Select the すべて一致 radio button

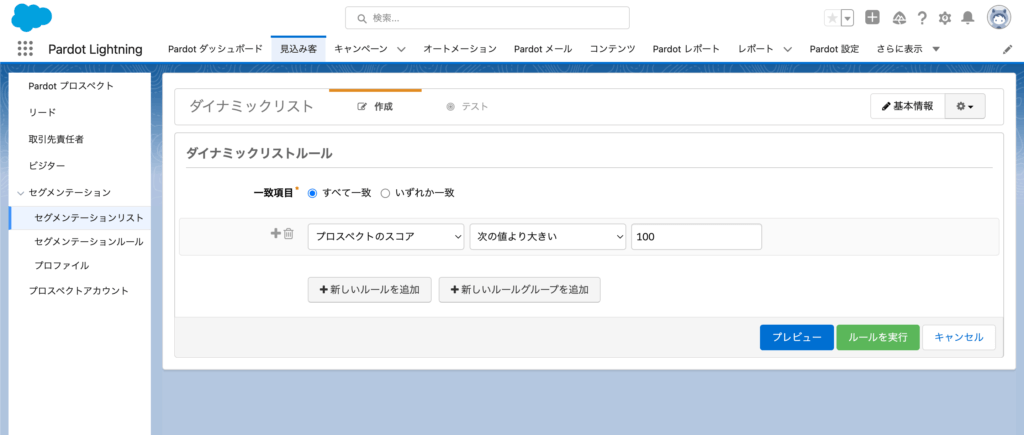pos(312,193)
